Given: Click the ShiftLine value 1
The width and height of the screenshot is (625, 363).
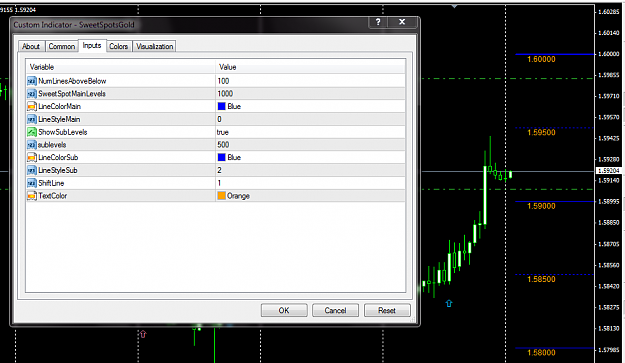Looking at the screenshot, I should (219, 183).
